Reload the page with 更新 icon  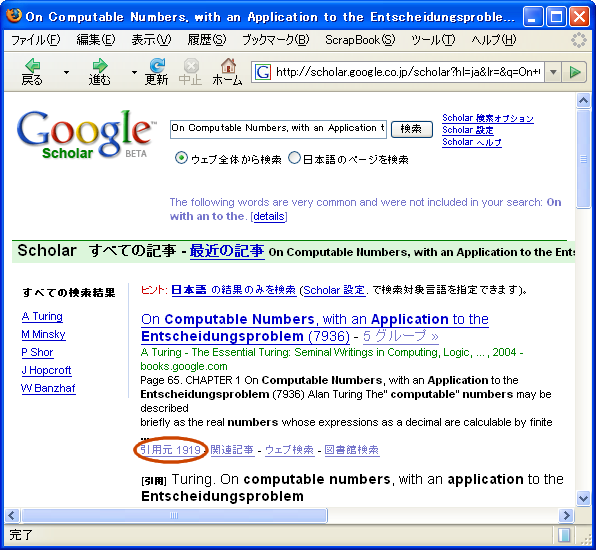(157, 65)
